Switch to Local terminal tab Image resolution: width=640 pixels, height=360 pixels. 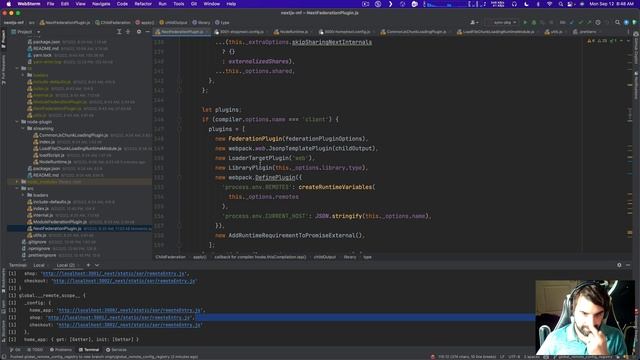click(39, 265)
